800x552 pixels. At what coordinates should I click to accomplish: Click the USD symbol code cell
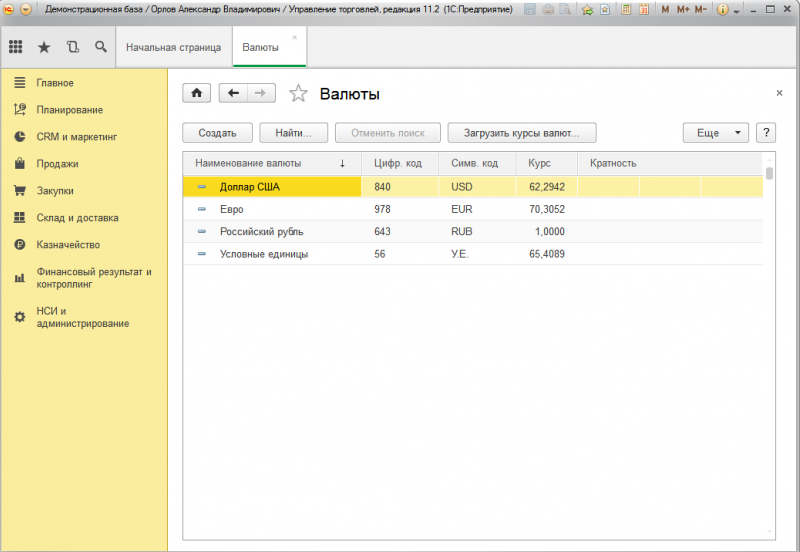coord(477,187)
